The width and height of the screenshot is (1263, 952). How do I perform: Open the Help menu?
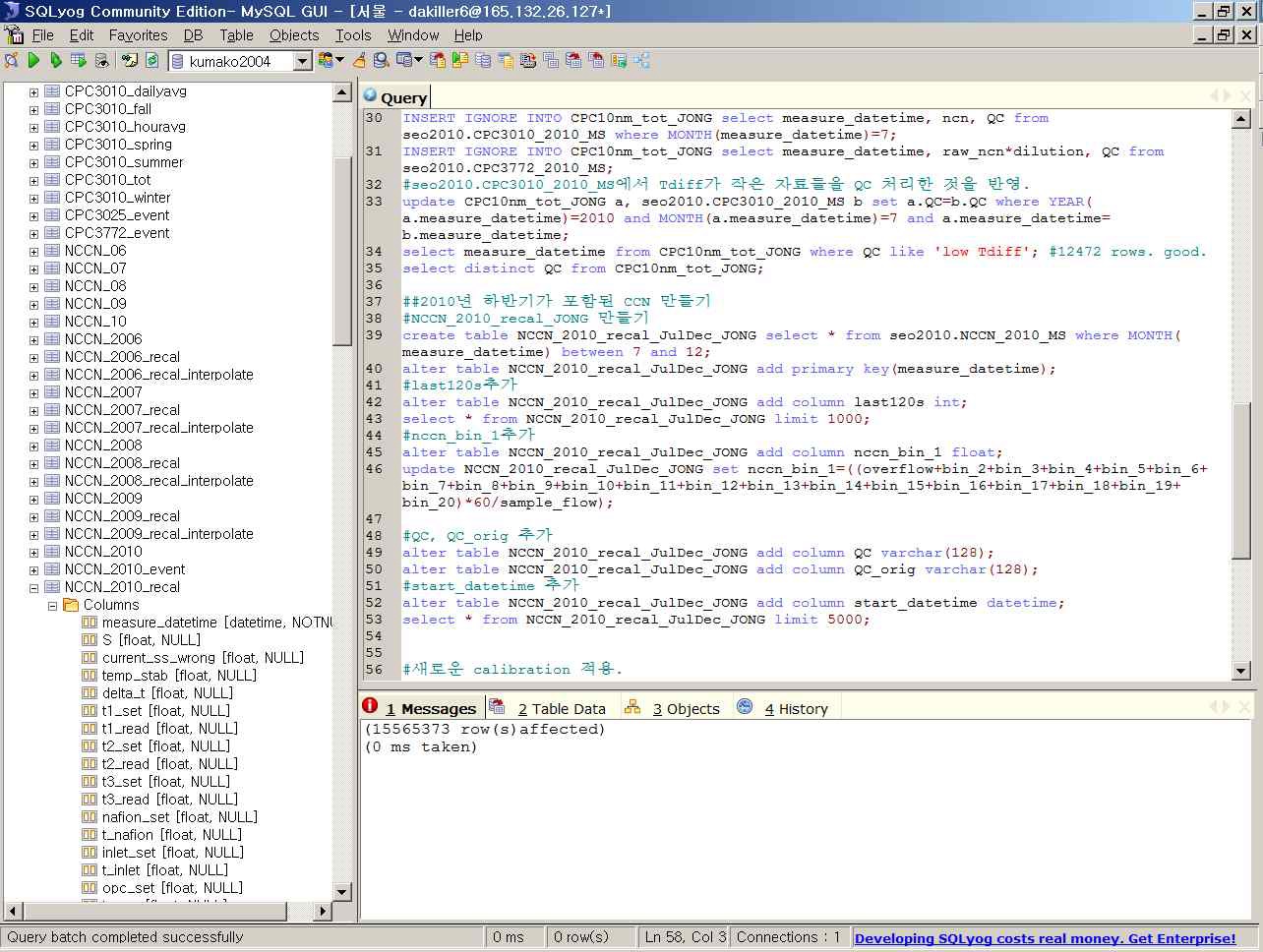coord(468,35)
